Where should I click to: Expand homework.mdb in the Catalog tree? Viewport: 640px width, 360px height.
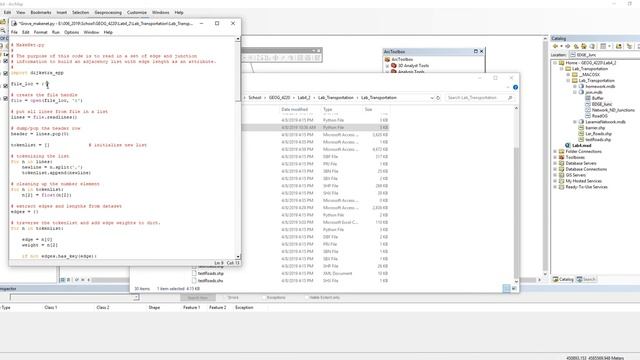575,87
